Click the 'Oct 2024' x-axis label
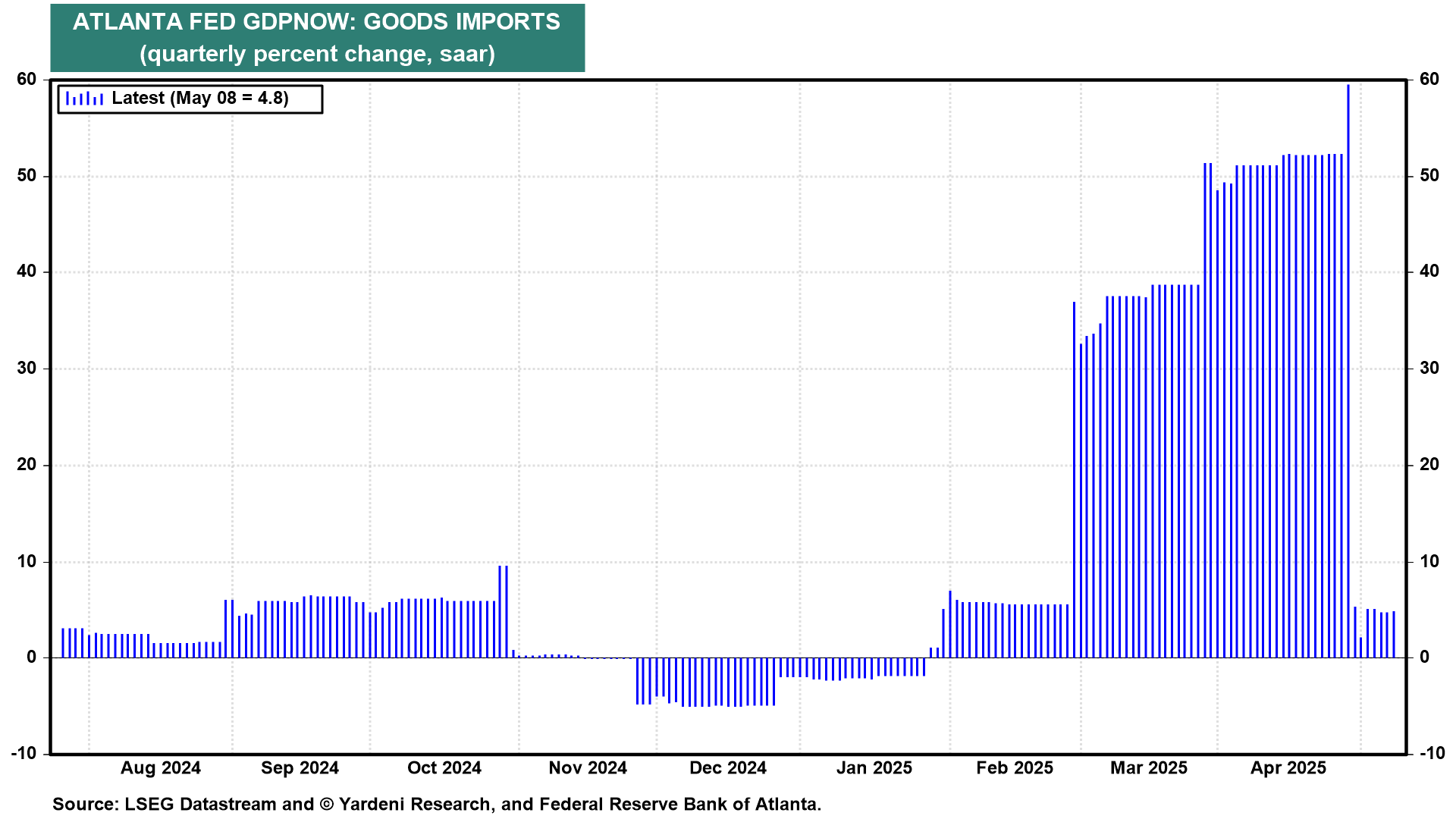 click(x=444, y=768)
